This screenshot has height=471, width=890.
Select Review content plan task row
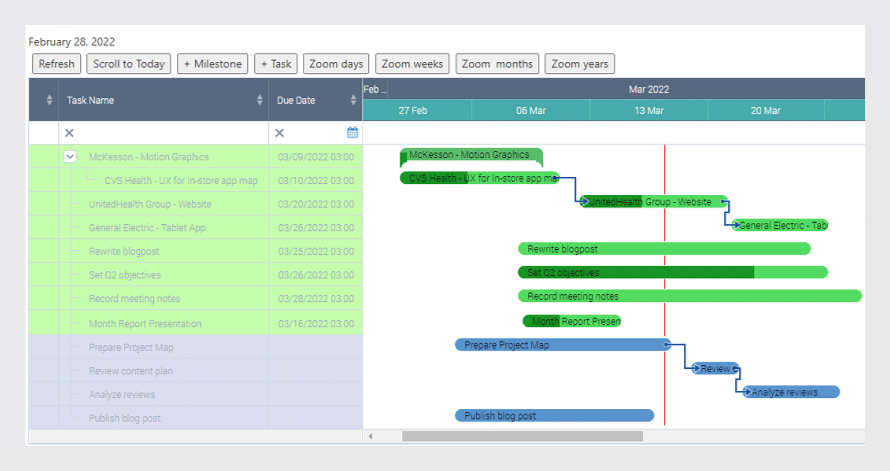tap(196, 371)
